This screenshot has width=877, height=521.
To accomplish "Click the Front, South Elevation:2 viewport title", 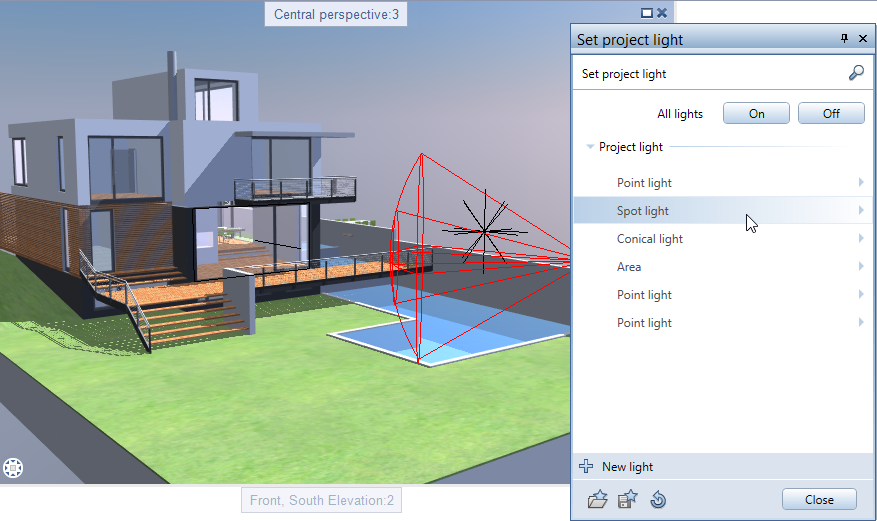I will [322, 500].
